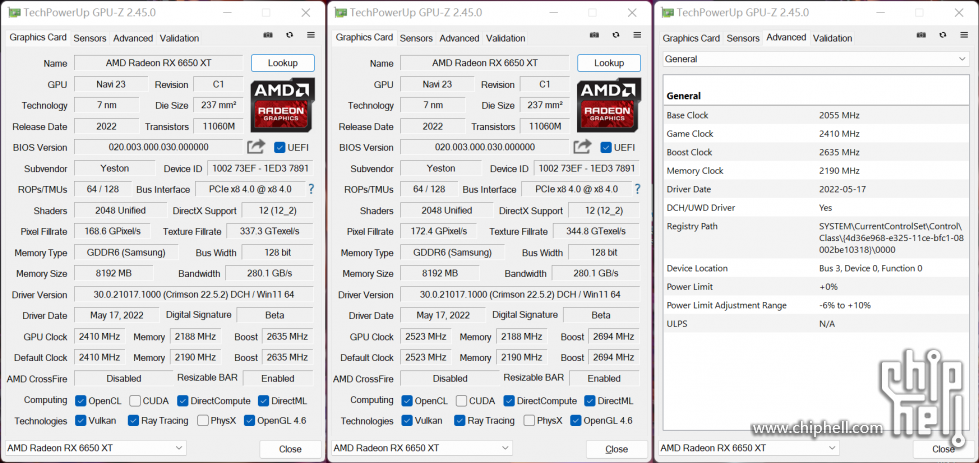This screenshot has width=979, height=463.
Task: Toggle Ray Tracing checkbox in middle window
Action: [x=460, y=421]
